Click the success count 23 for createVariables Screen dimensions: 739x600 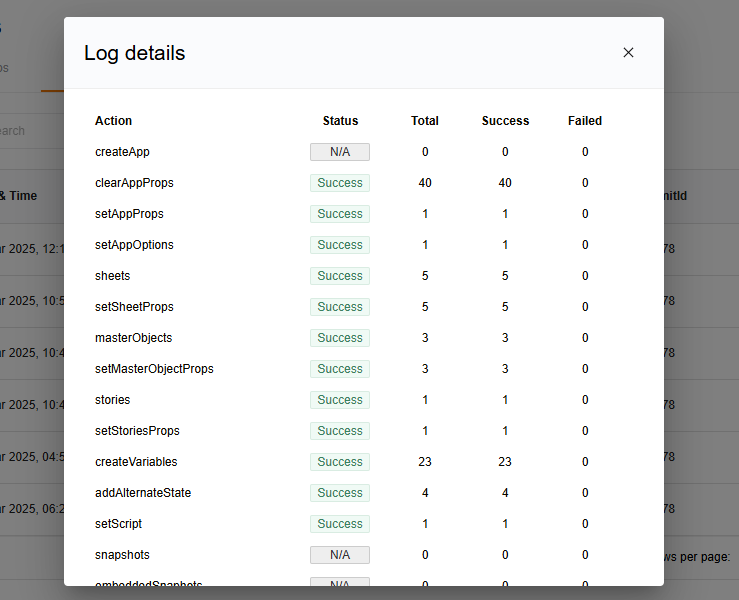505,462
